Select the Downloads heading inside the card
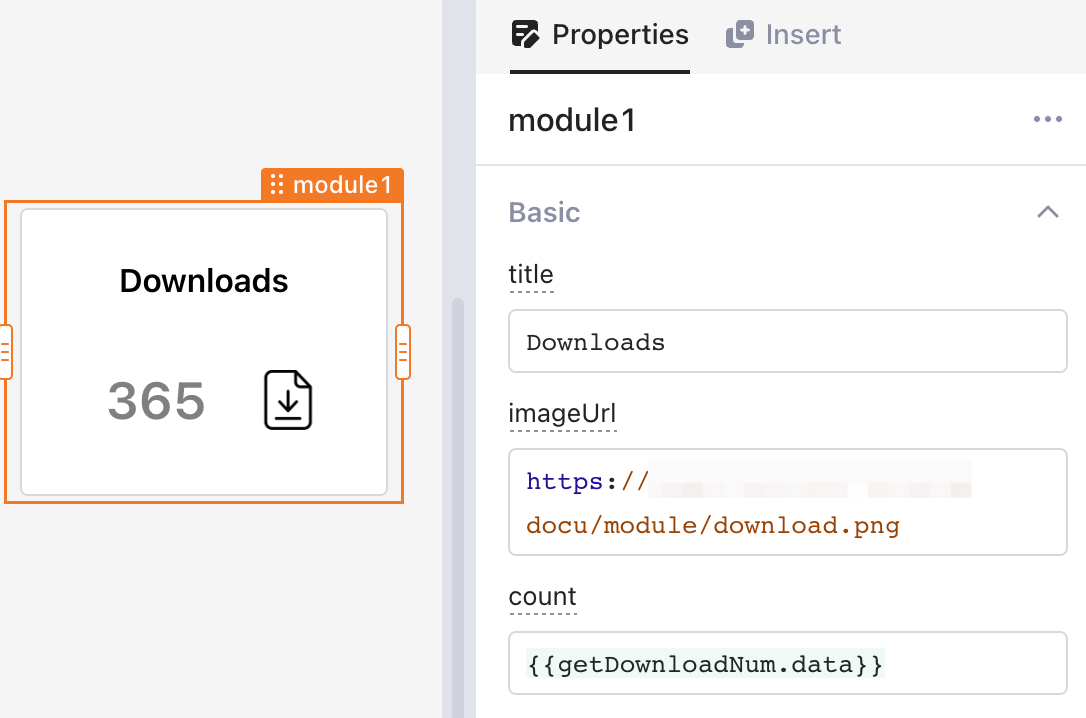This screenshot has height=718, width=1086. 204,281
